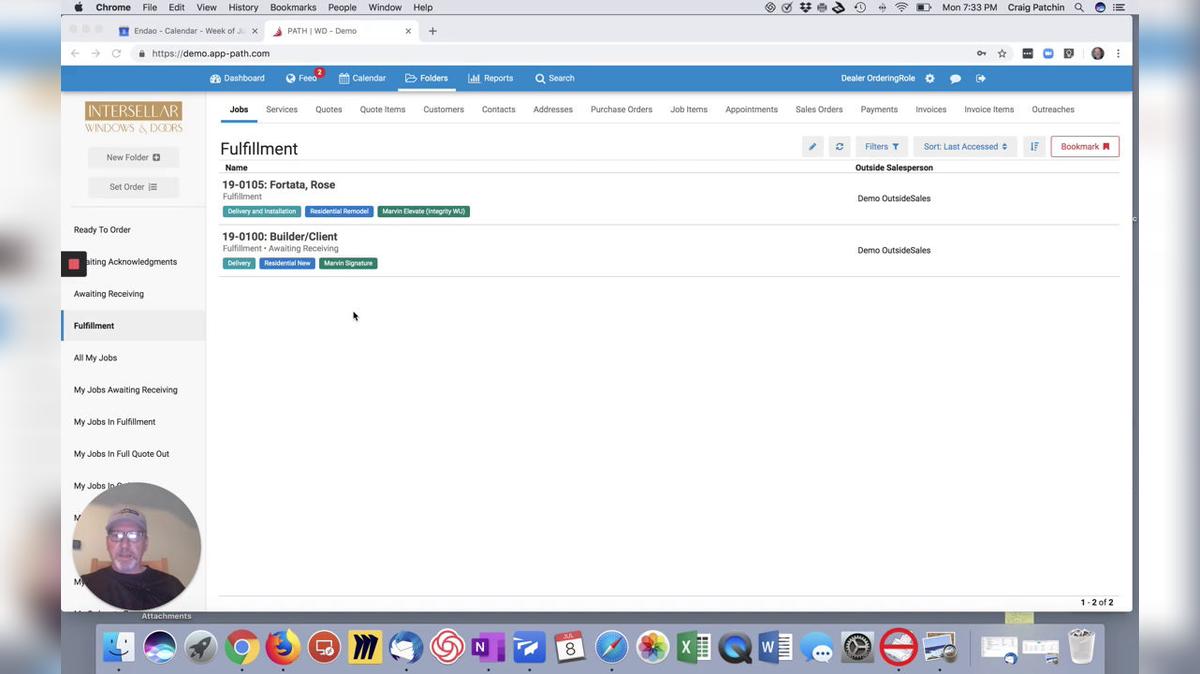Switch to the Quotes tab
Viewport: 1200px width, 674px height.
click(329, 109)
